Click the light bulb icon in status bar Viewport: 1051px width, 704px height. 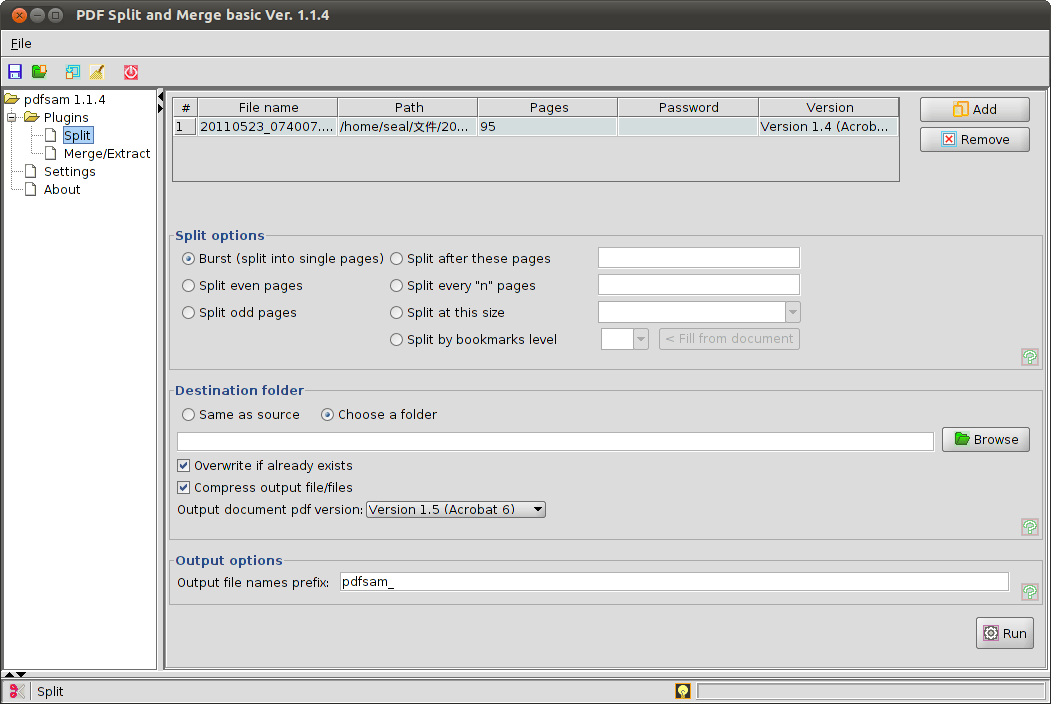click(683, 691)
